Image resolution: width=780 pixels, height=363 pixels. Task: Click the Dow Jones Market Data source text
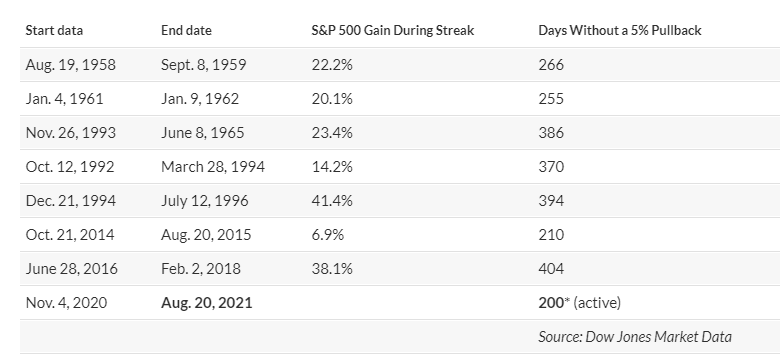[635, 337]
